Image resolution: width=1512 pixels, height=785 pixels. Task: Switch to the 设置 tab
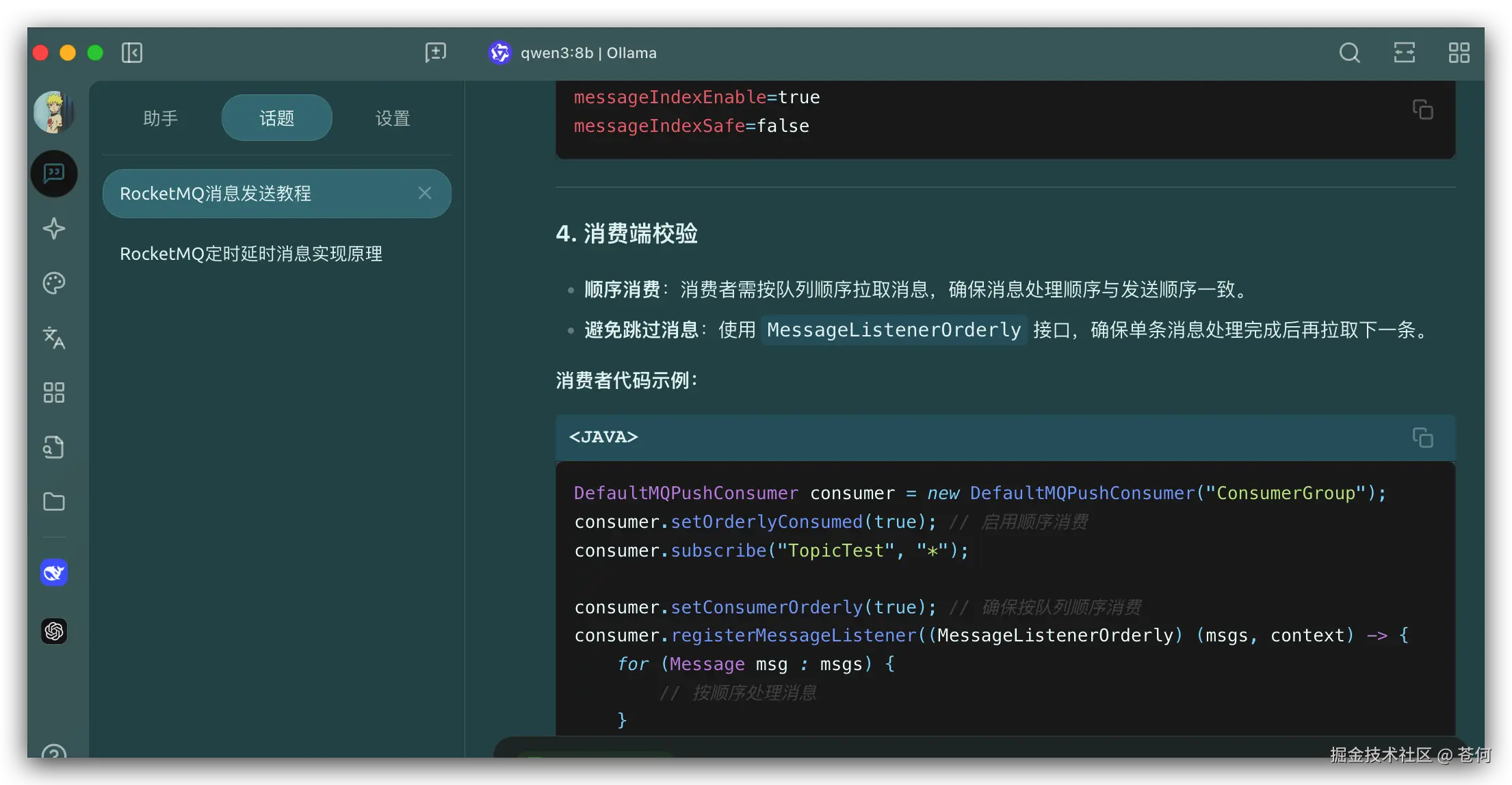[x=393, y=118]
